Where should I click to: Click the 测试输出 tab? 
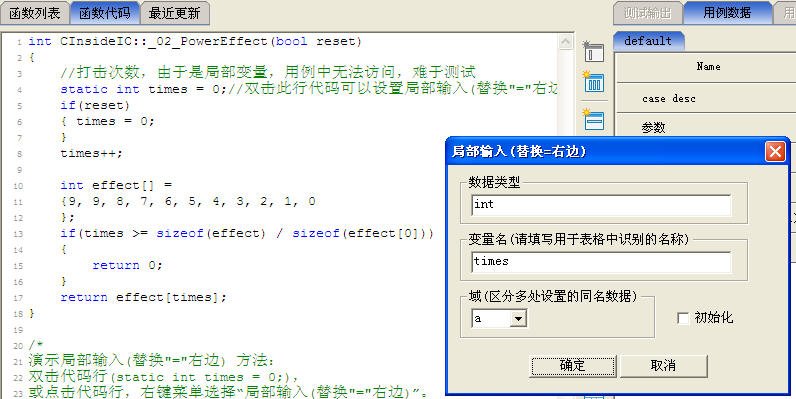pos(647,13)
